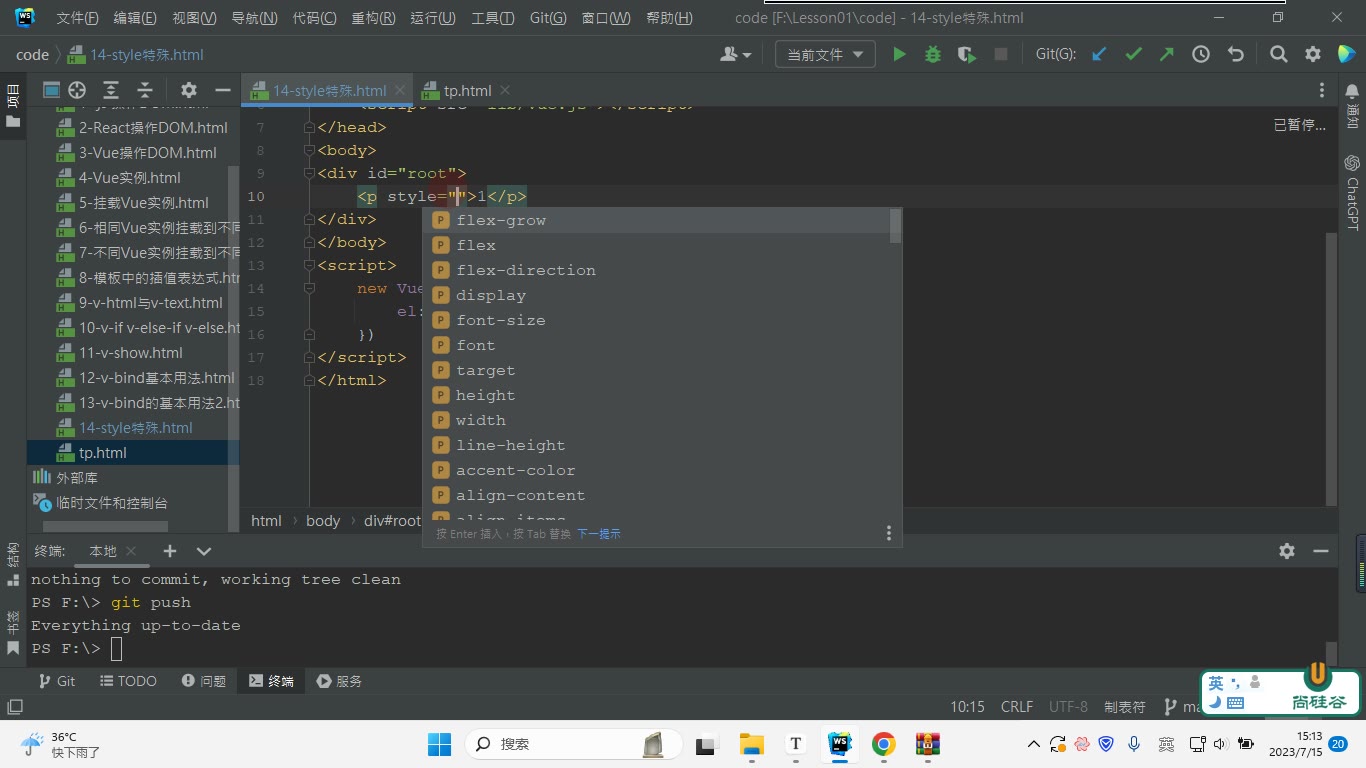Collapse all nodes in project panel
The height and width of the screenshot is (768, 1366).
click(x=145, y=90)
